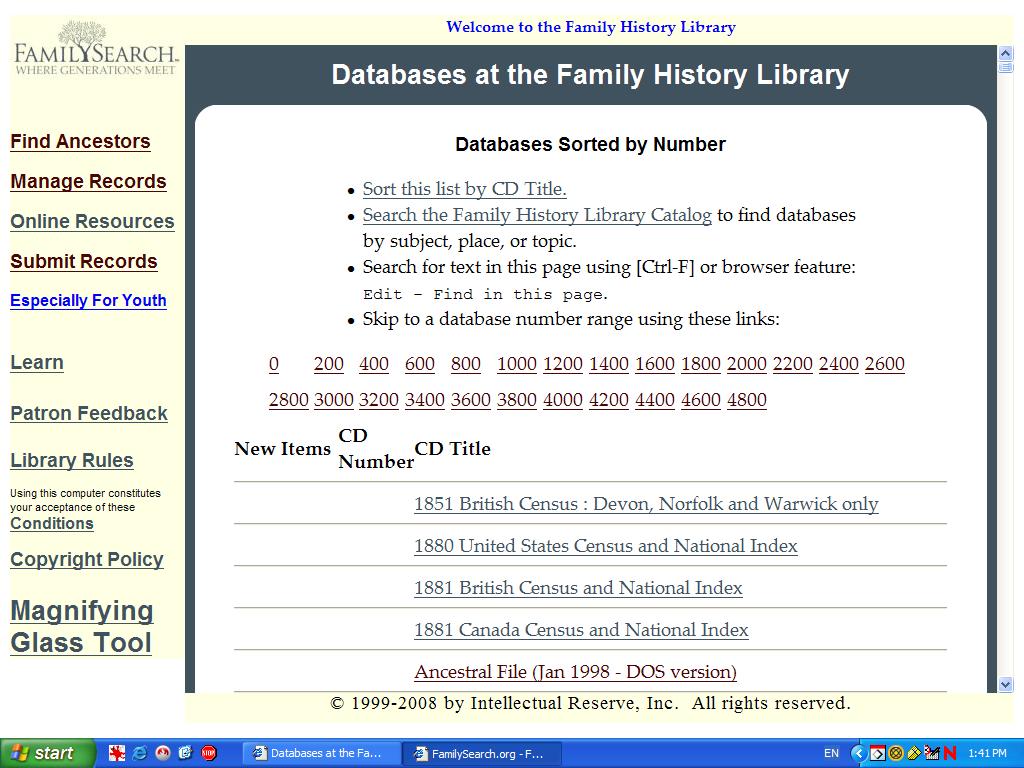Jump to database number range 2600
The width and height of the screenshot is (1024, 768).
tap(884, 364)
